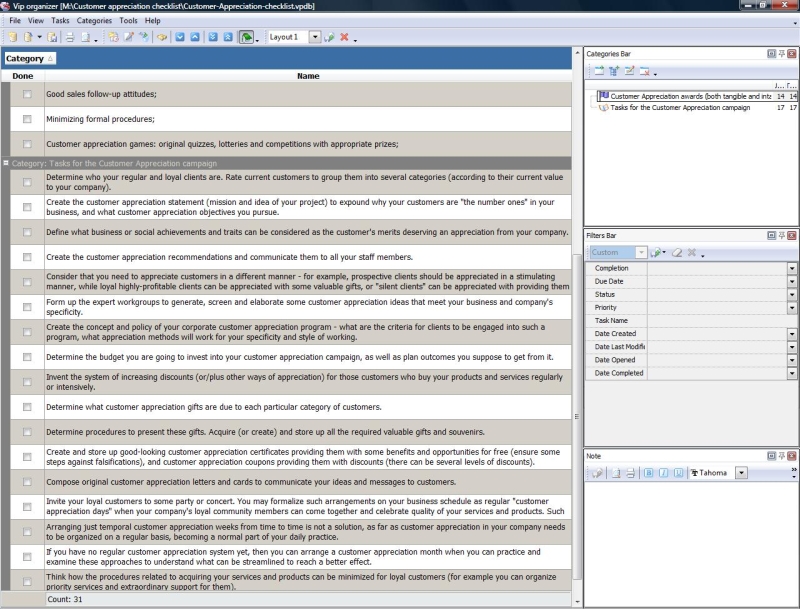Click the red delete layout X icon
Viewport: 800px width, 609px height.
click(344, 37)
